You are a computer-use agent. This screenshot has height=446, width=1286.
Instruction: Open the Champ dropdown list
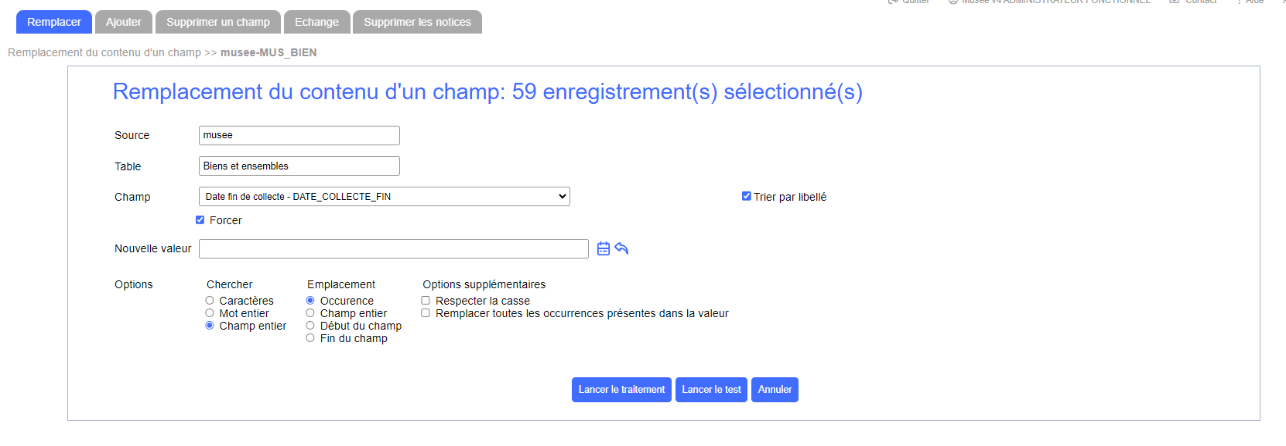click(384, 197)
